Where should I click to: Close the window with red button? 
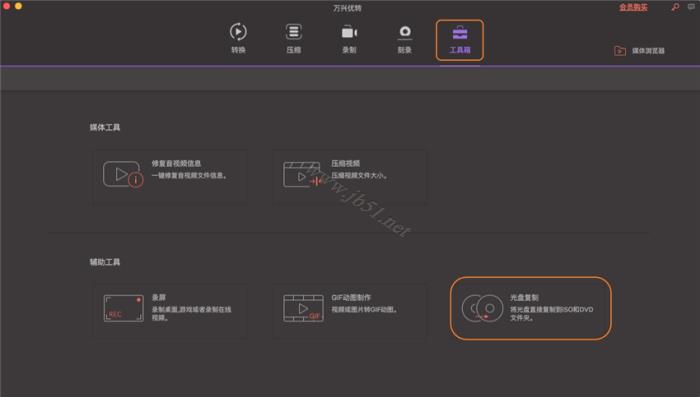(6, 6)
